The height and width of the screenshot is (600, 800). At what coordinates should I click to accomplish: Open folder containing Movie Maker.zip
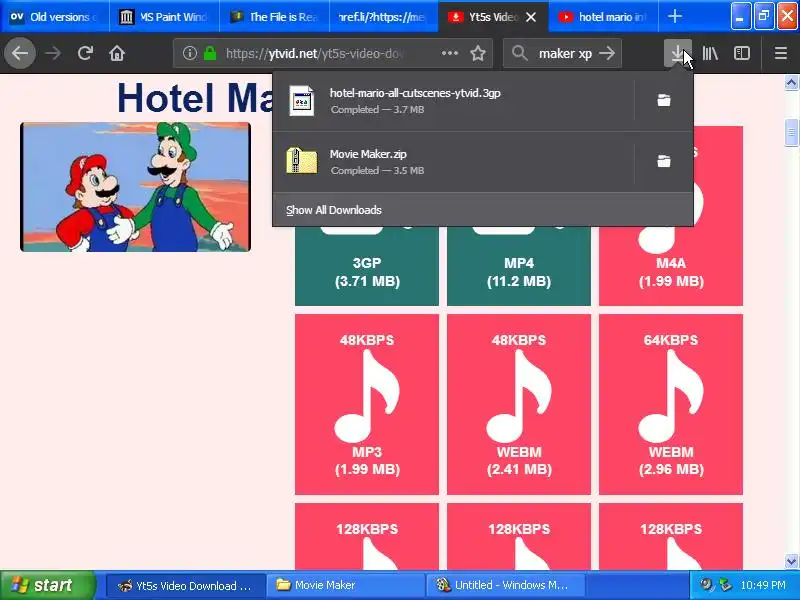coord(663,162)
